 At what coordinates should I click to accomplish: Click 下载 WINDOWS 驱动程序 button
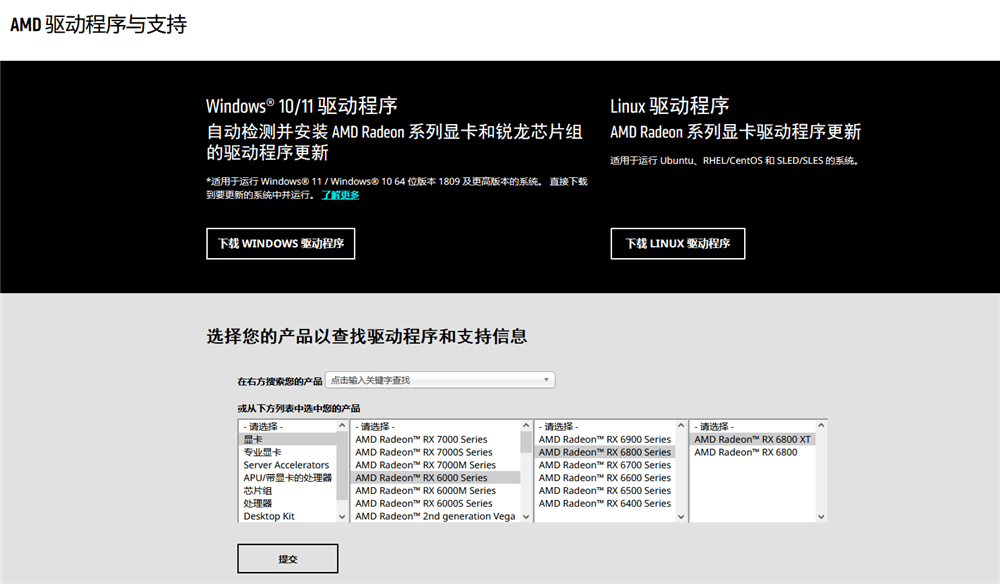280,243
